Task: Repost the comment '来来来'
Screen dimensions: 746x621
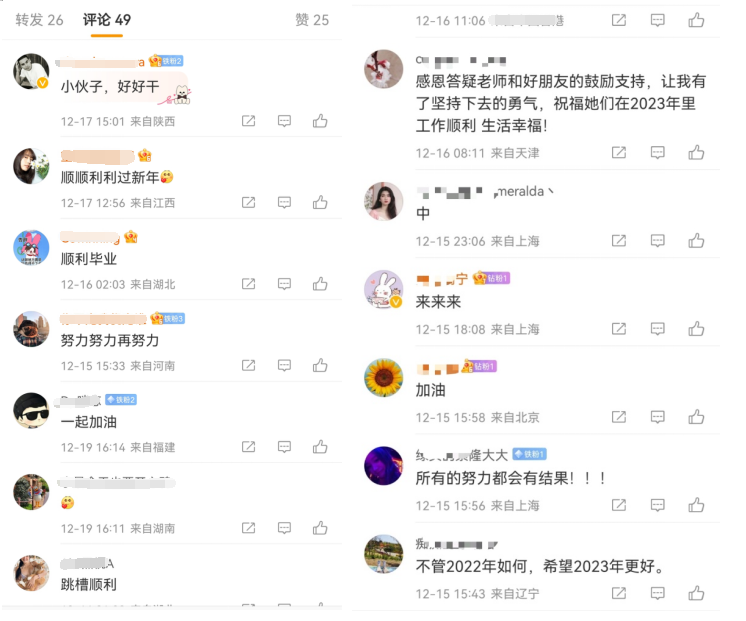Action: 618,328
